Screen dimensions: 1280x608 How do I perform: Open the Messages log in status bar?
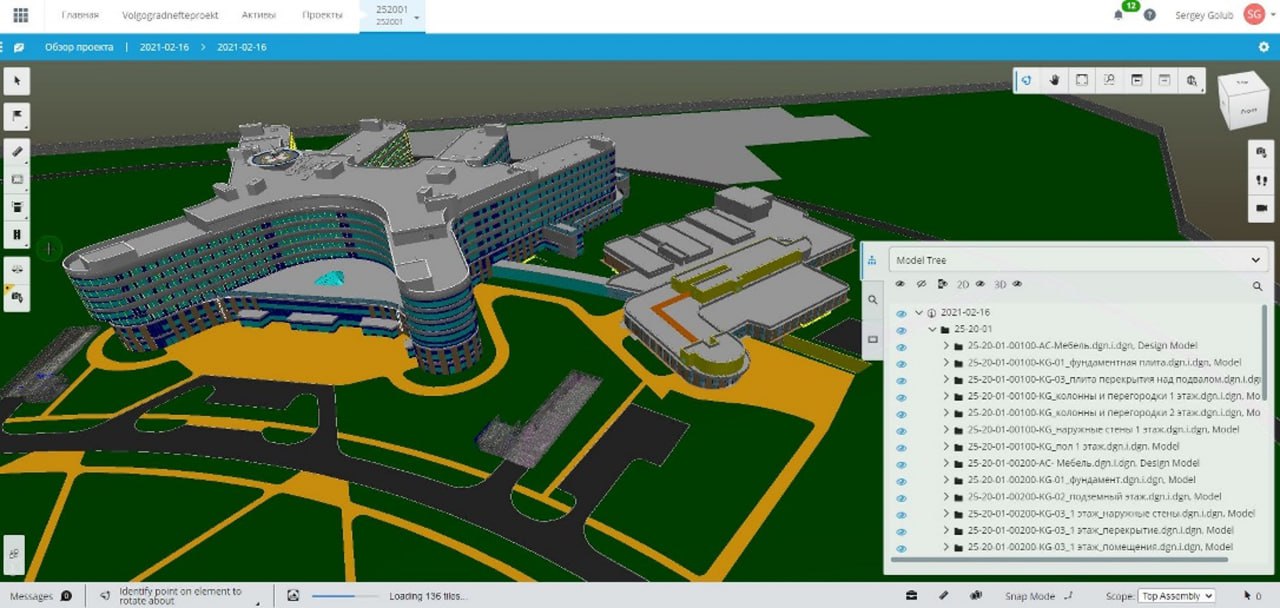(40, 596)
